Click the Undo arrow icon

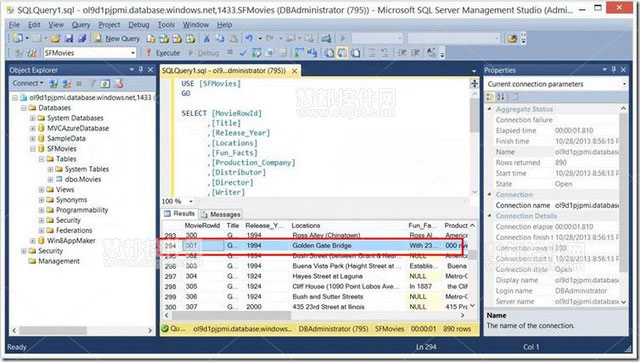point(249,39)
